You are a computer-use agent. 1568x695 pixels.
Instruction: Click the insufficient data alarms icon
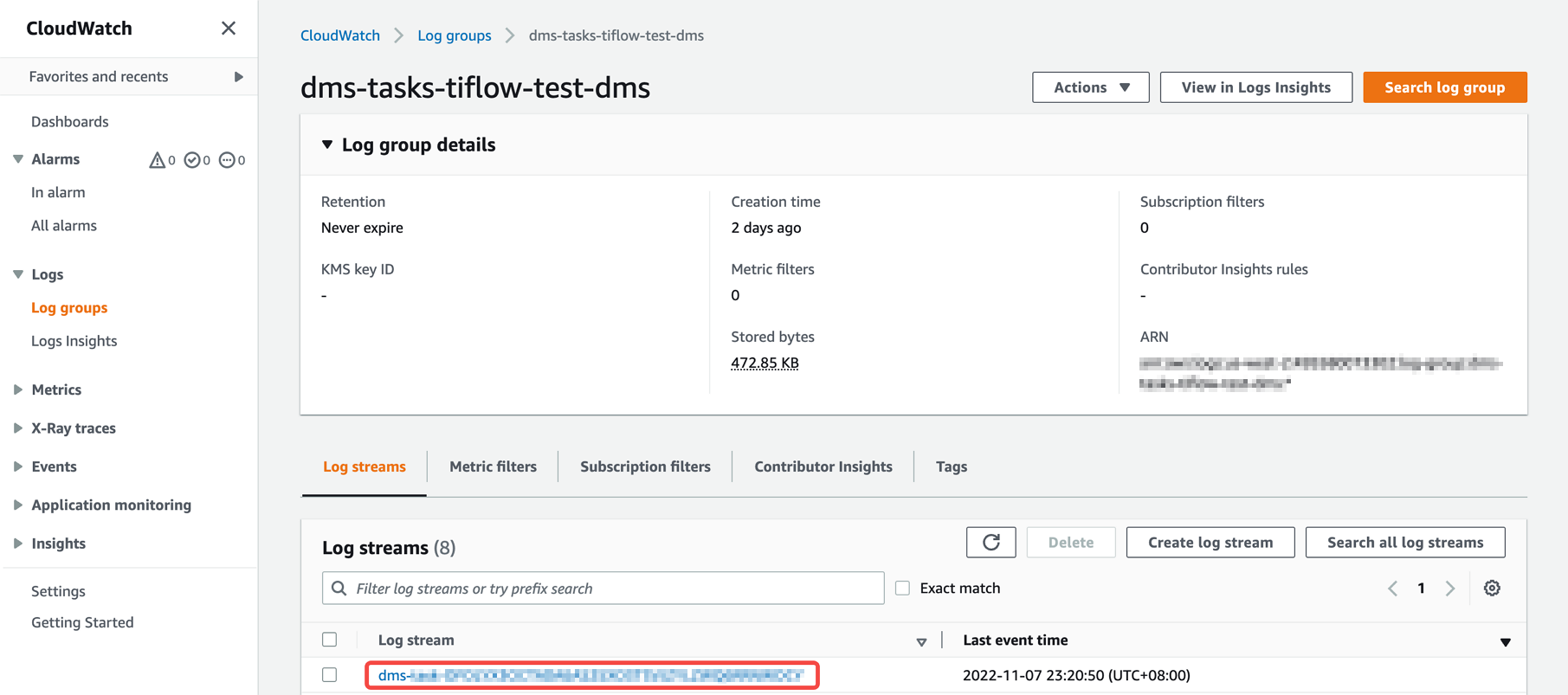pyautogui.click(x=227, y=160)
